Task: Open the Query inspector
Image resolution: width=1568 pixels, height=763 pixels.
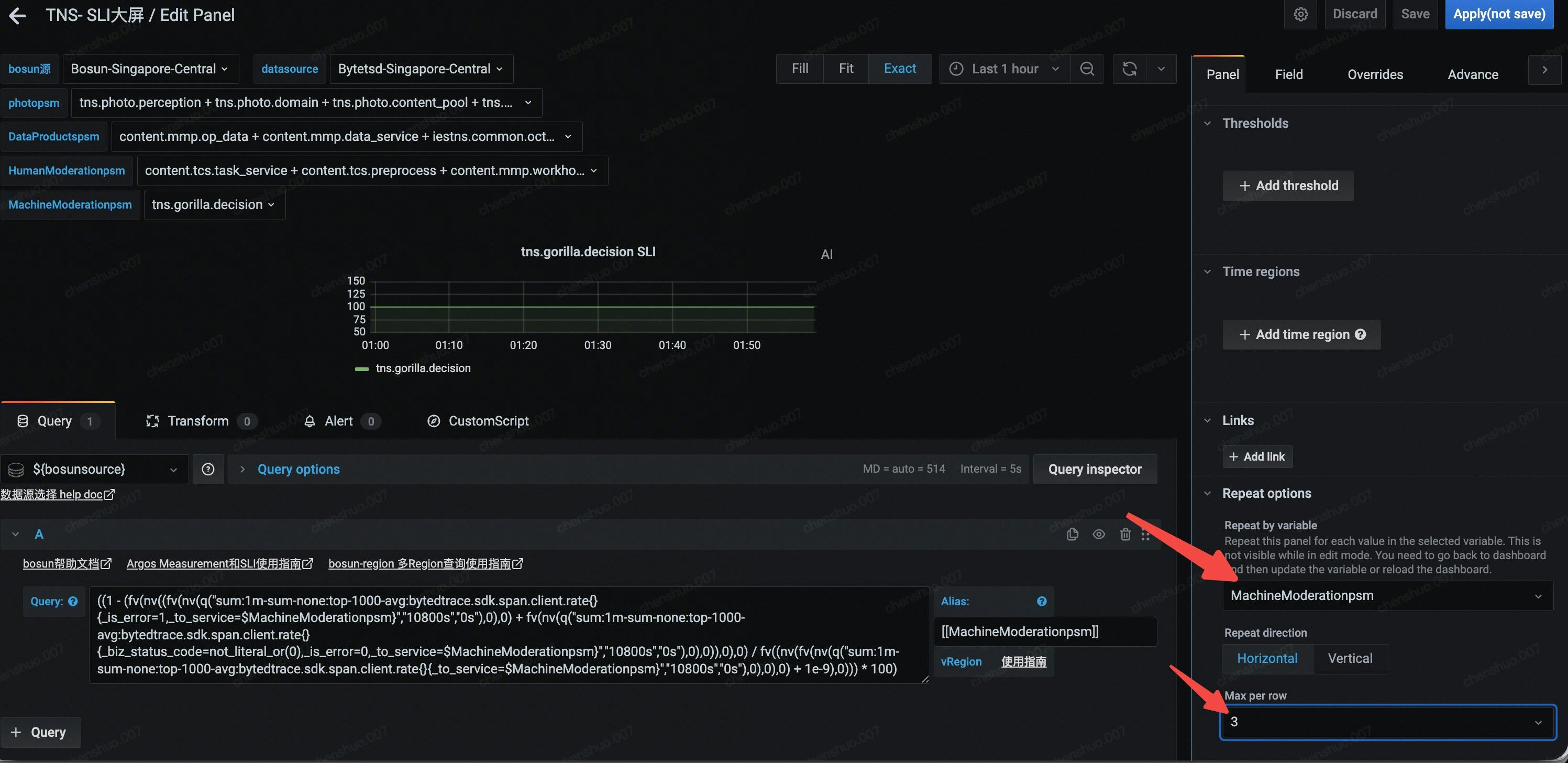Action: [1094, 469]
